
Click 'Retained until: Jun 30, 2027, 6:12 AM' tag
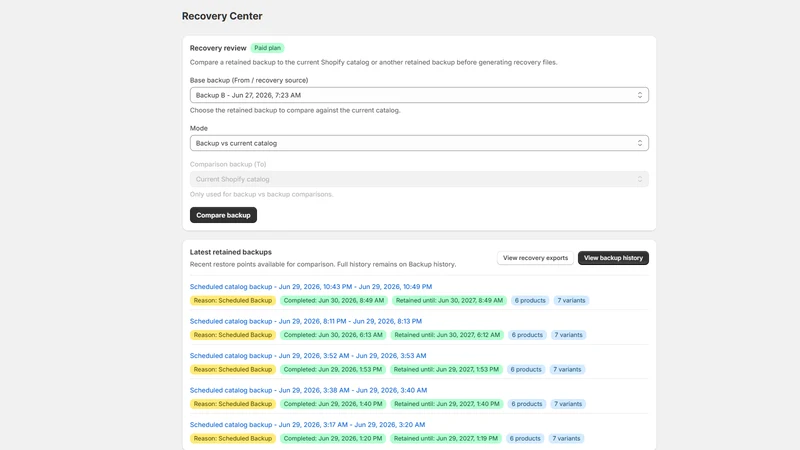[x=447, y=335]
